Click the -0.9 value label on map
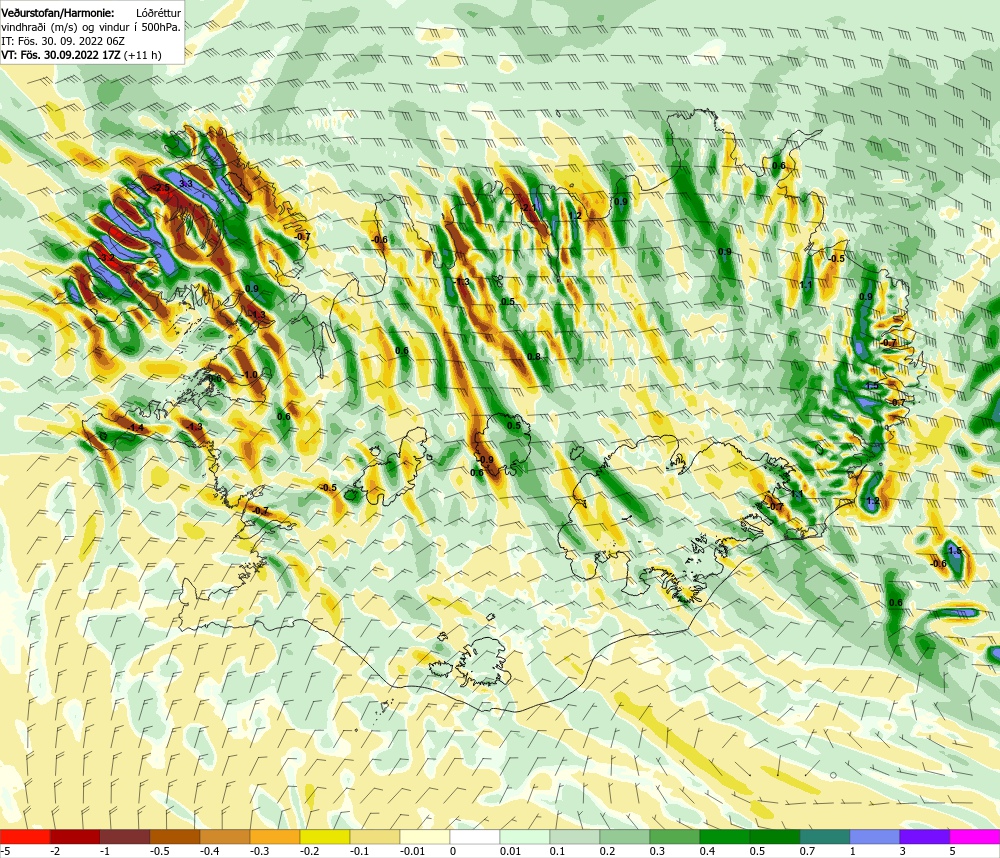 (x=485, y=459)
